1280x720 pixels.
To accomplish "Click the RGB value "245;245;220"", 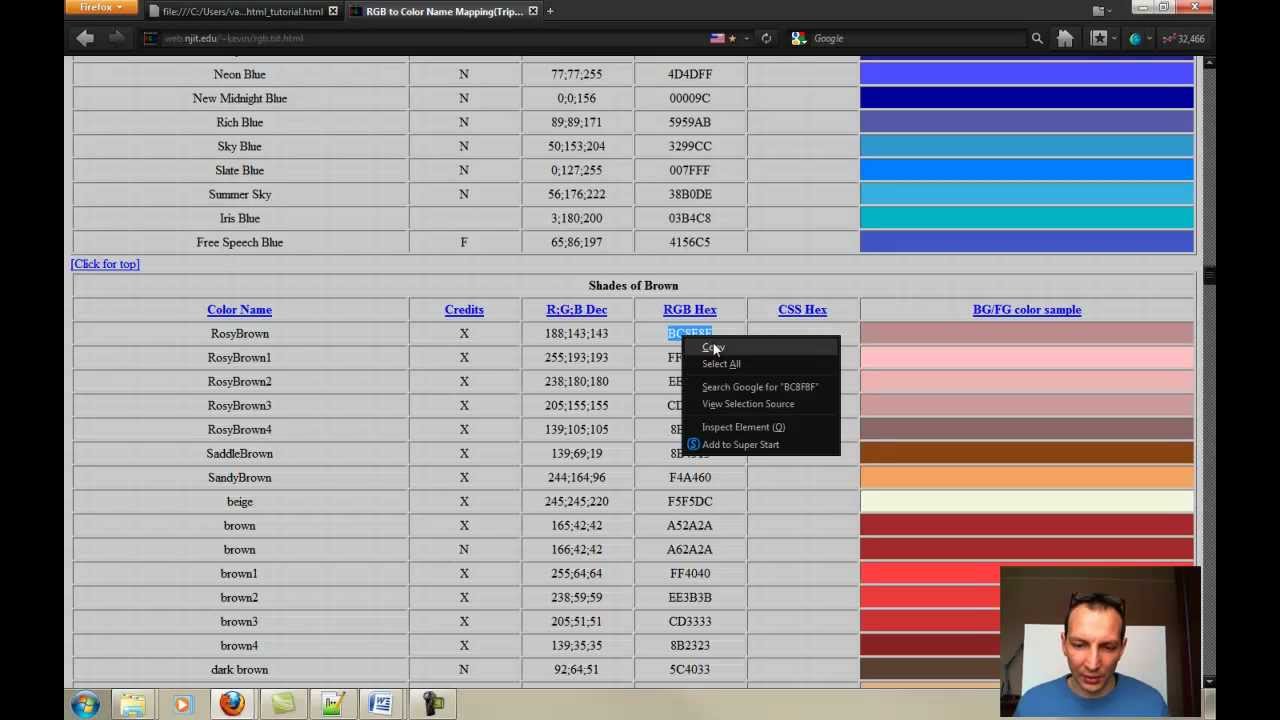I will pos(577,502).
